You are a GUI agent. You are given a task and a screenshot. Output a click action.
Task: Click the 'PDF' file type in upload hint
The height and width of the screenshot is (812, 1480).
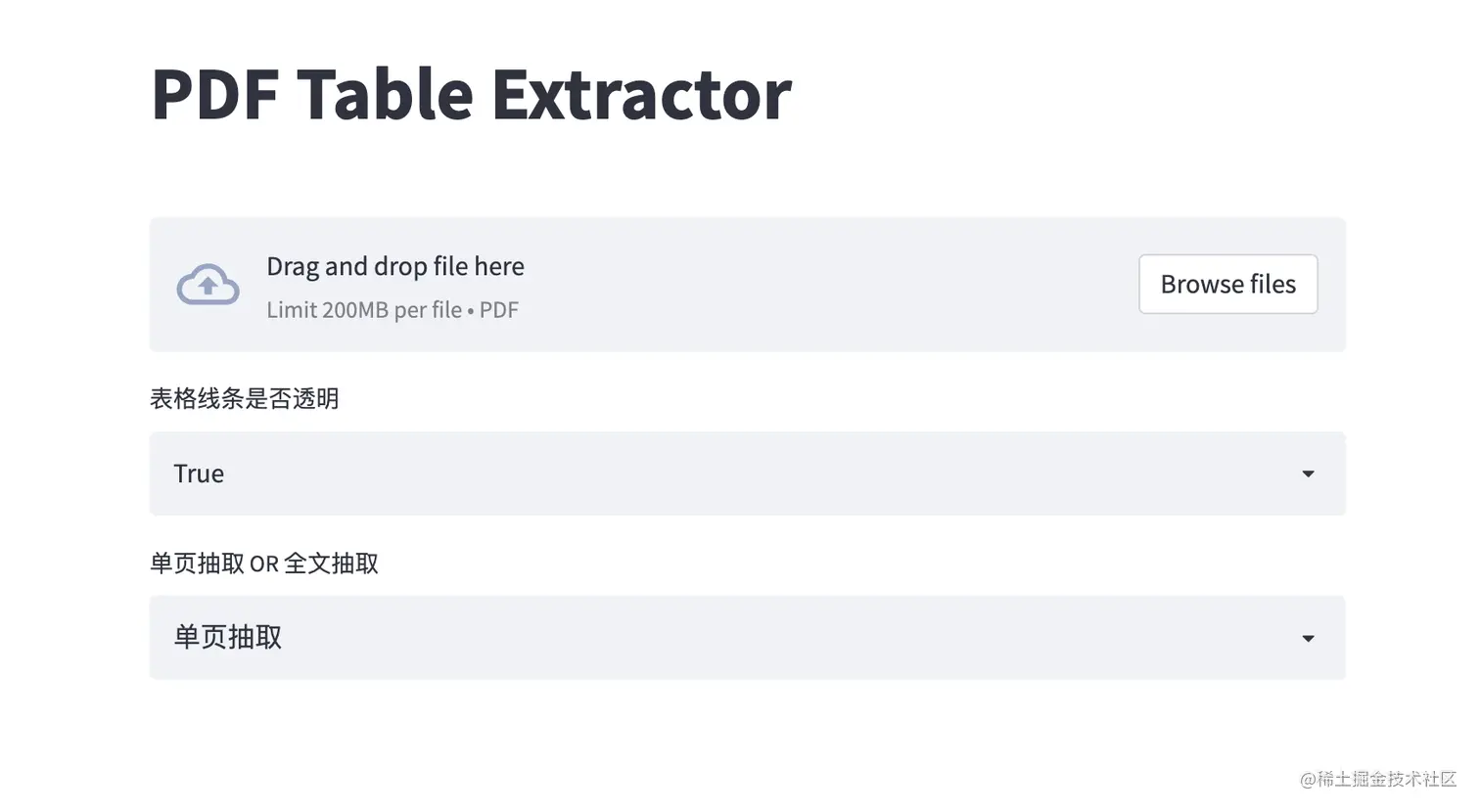[498, 310]
